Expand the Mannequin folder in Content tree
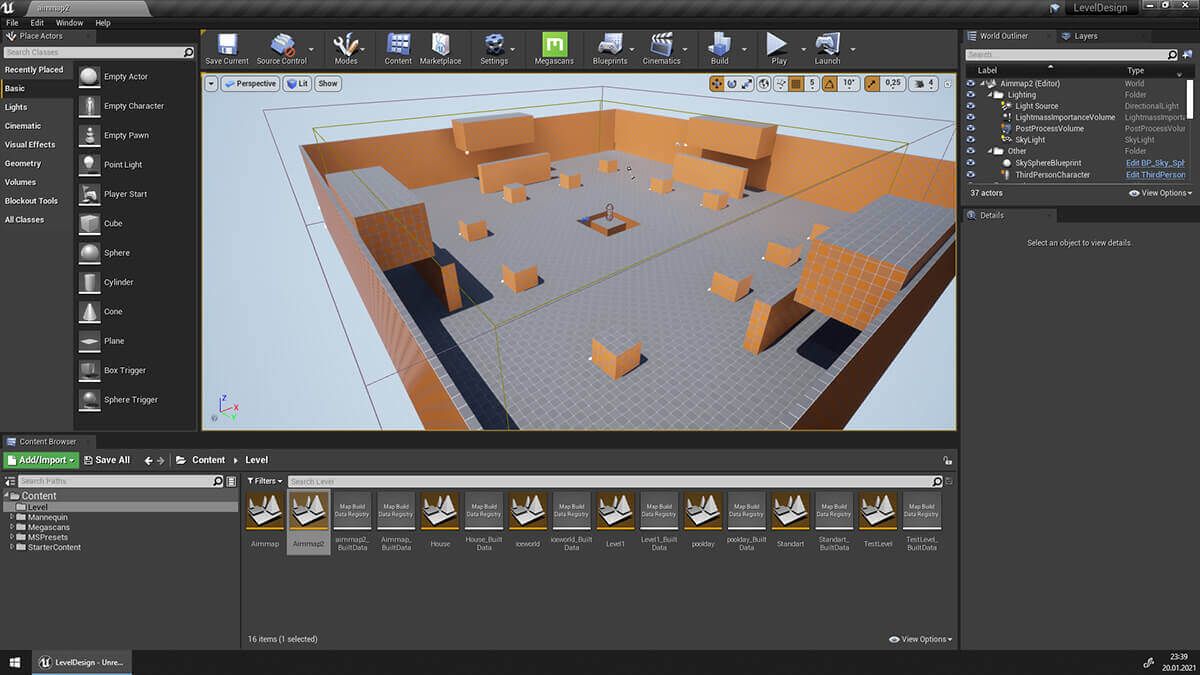Screen dimensions: 1200x675 click(x=11, y=518)
